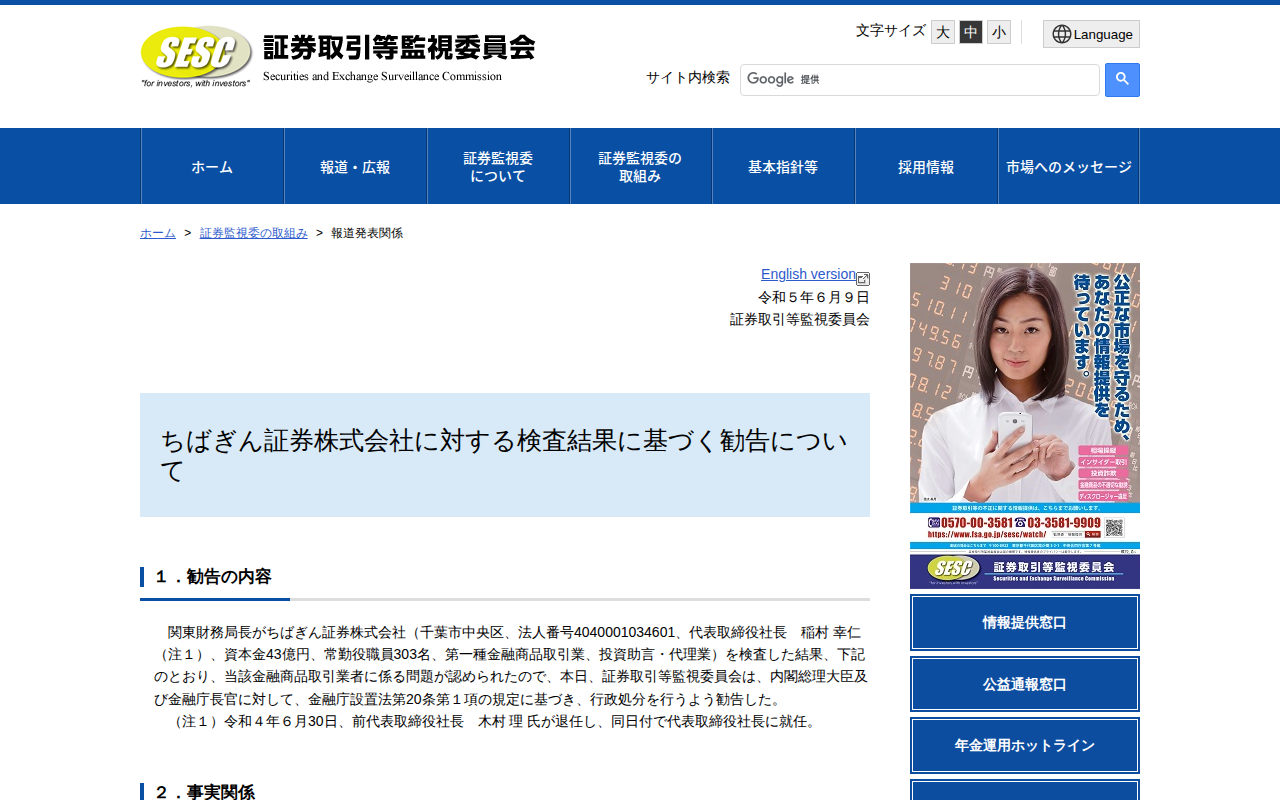Set the text size to 中 (medium)
Screen dimensions: 1280x800
coord(971,32)
